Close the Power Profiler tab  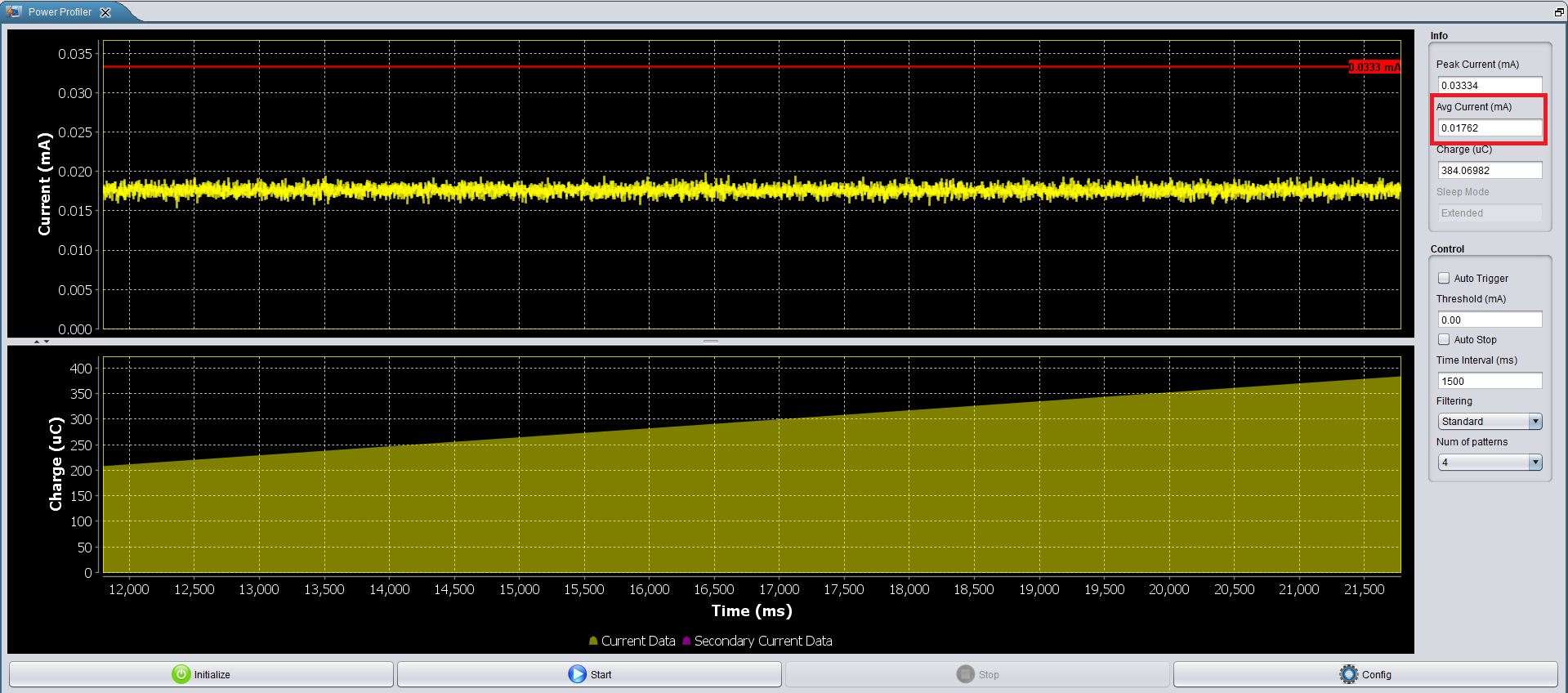[x=105, y=12]
